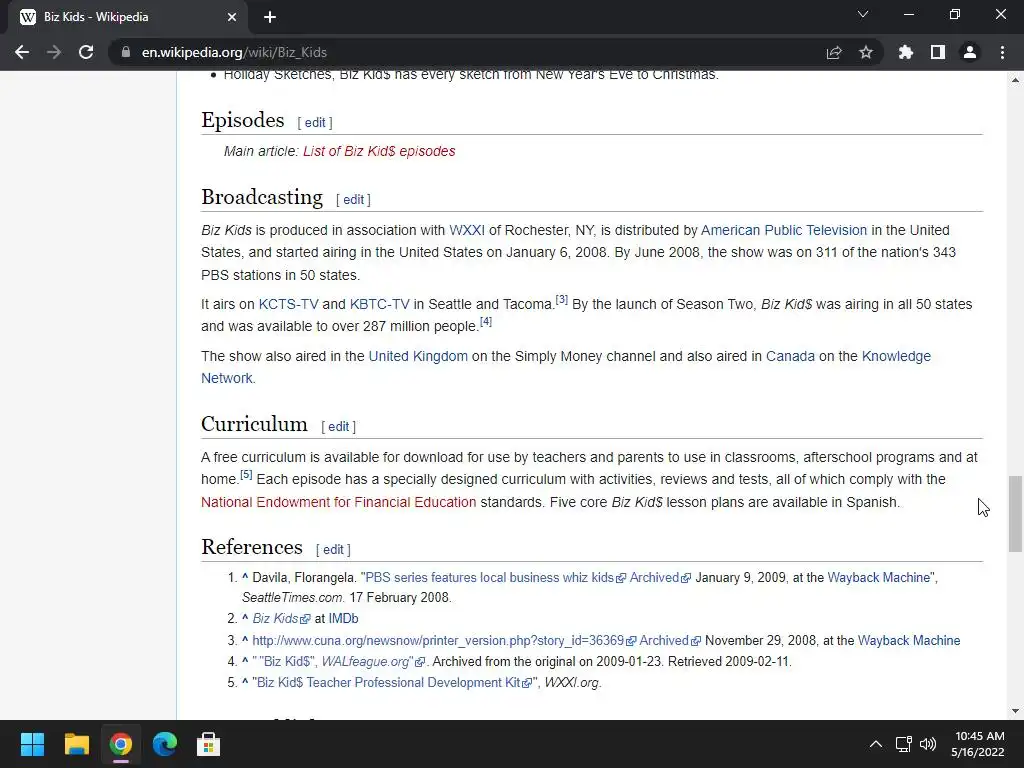The width and height of the screenshot is (1024, 768).
Task: Open the Windows Start menu
Action: point(32,744)
